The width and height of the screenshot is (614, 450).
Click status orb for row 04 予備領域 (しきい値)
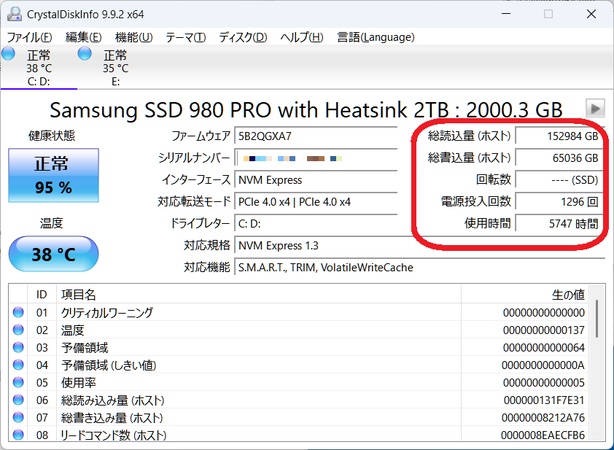[x=18, y=365]
